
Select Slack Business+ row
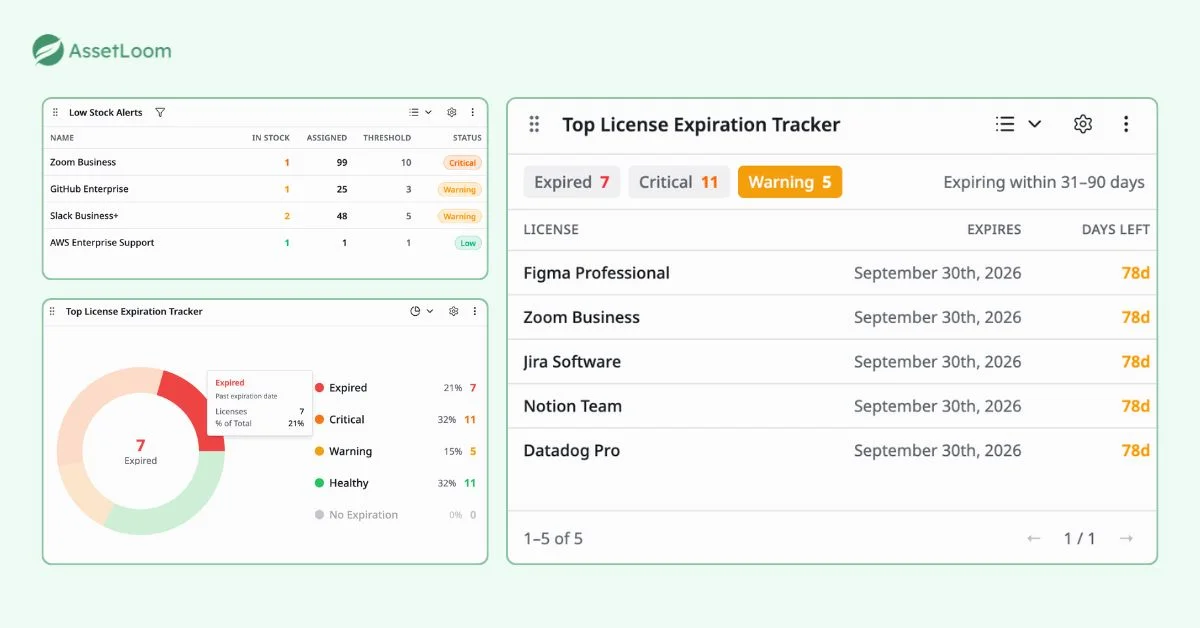click(265, 216)
